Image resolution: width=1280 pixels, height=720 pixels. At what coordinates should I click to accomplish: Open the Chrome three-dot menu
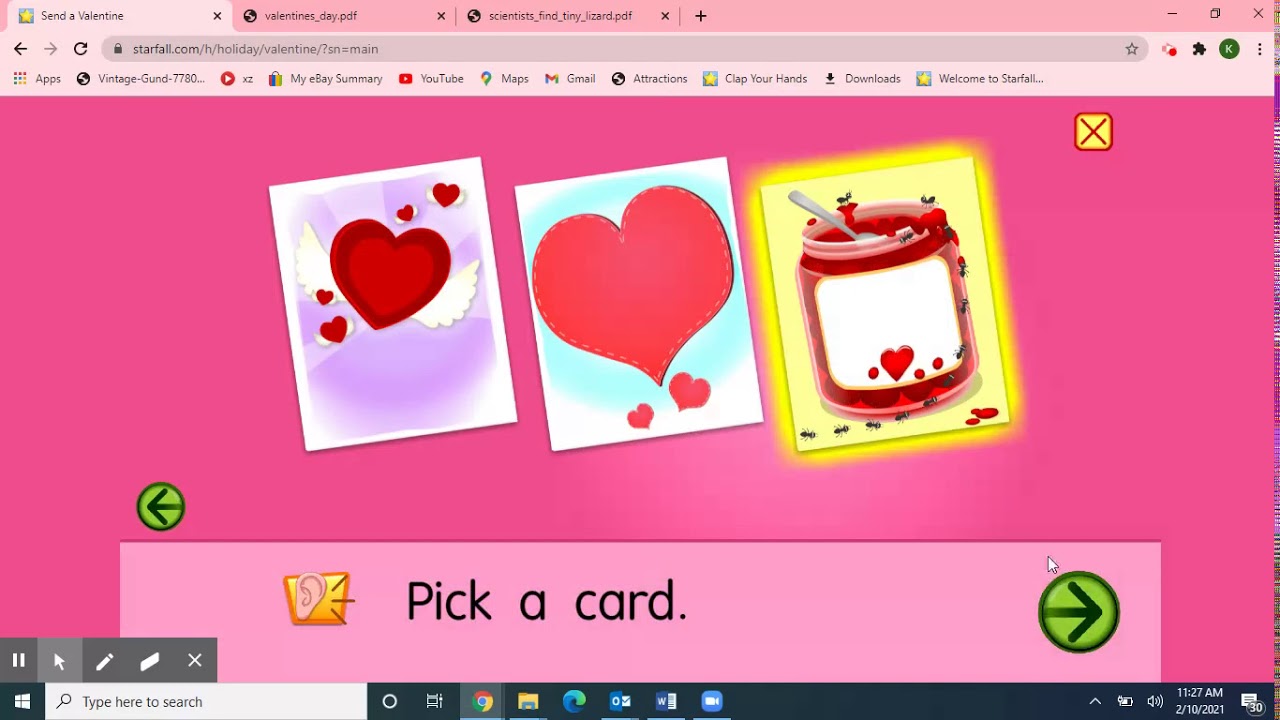click(x=1259, y=49)
